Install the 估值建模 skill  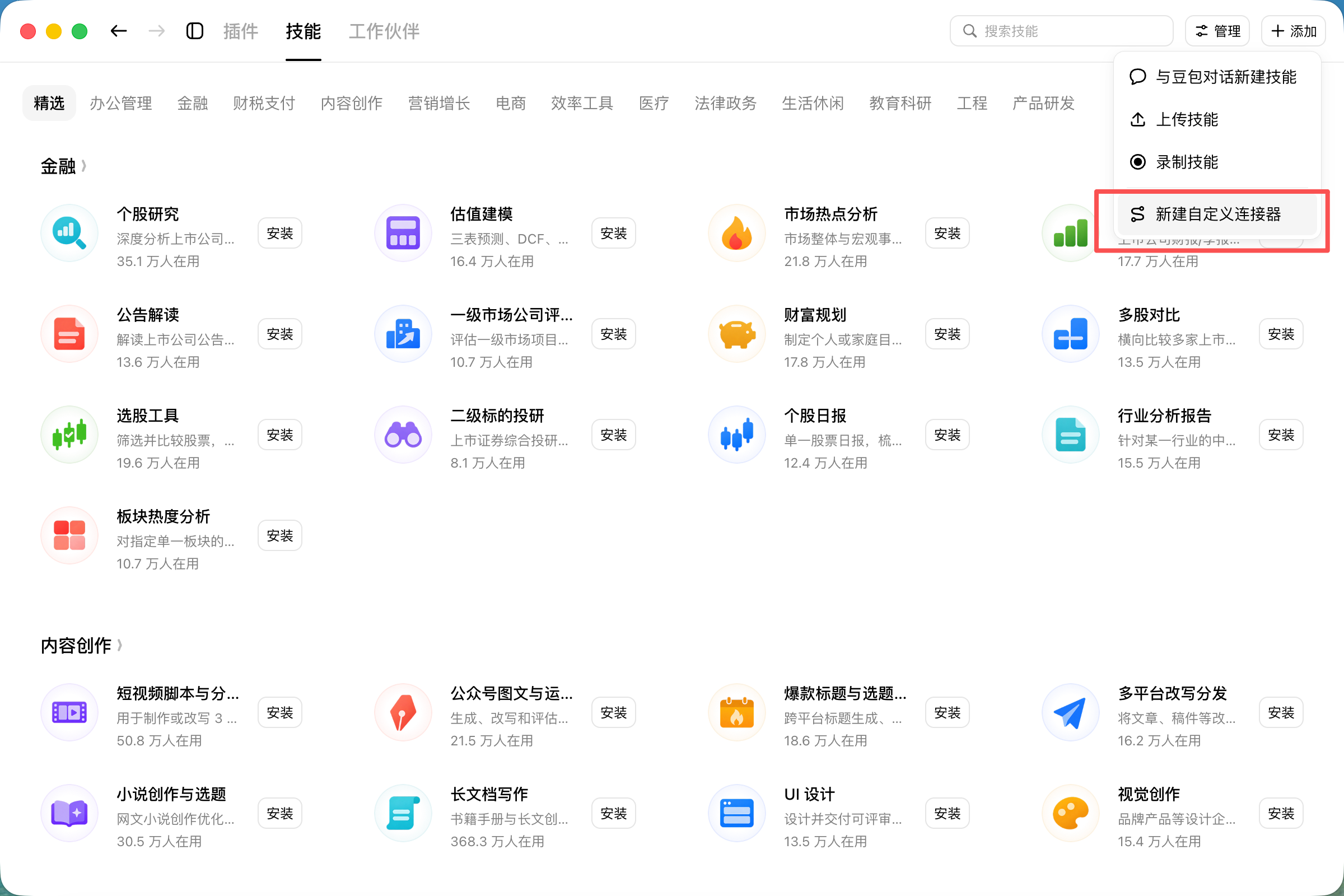point(614,233)
